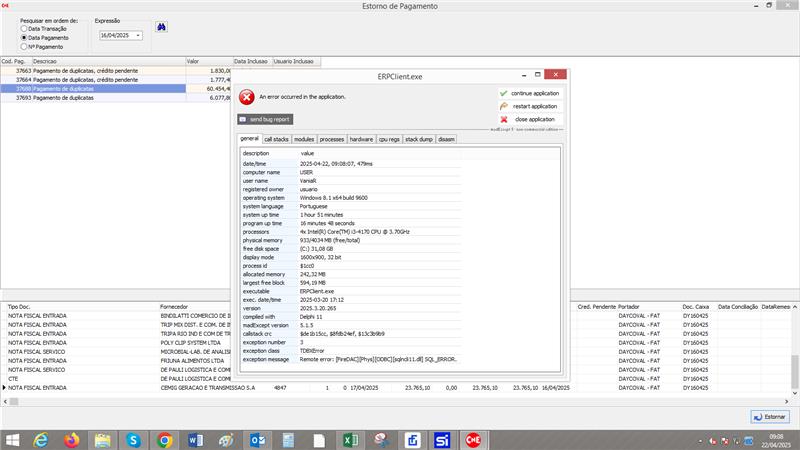Select payment row 37693 in the list
The height and width of the screenshot is (450, 800).
[100, 98]
